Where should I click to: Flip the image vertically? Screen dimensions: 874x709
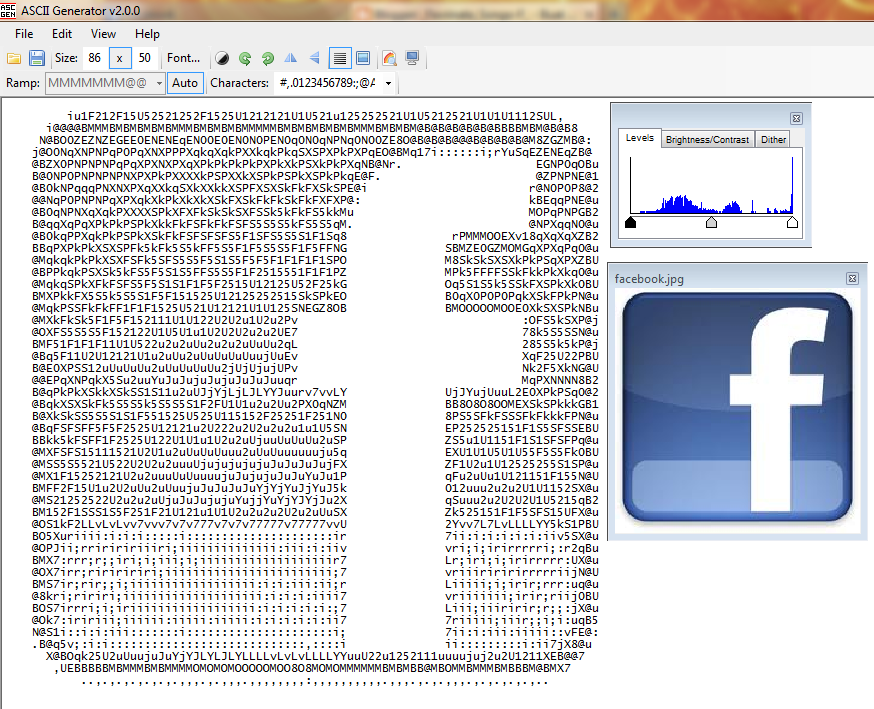coord(314,58)
